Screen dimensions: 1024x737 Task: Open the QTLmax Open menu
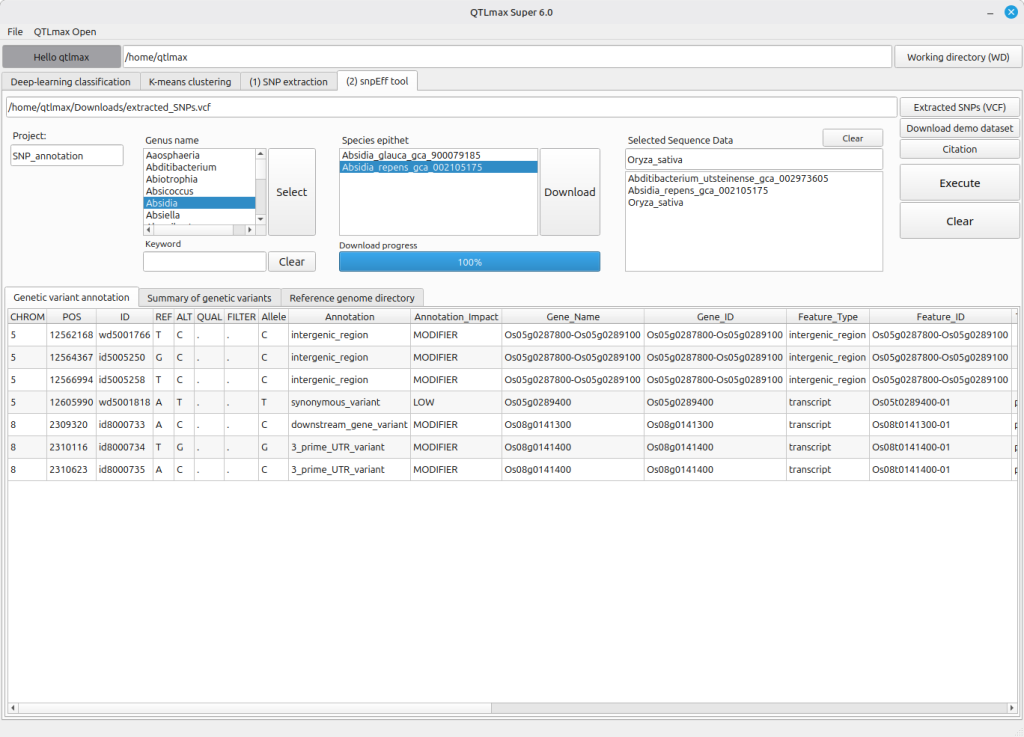click(x=65, y=32)
